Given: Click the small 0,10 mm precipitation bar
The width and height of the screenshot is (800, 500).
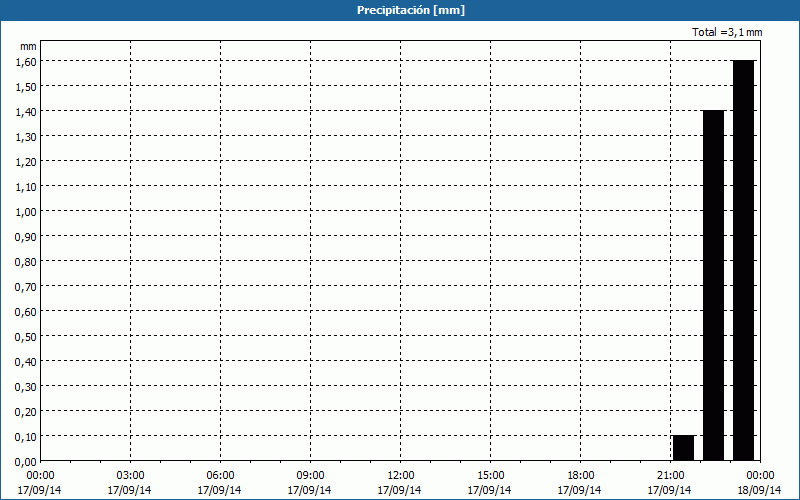Looking at the screenshot, I should click(683, 448).
